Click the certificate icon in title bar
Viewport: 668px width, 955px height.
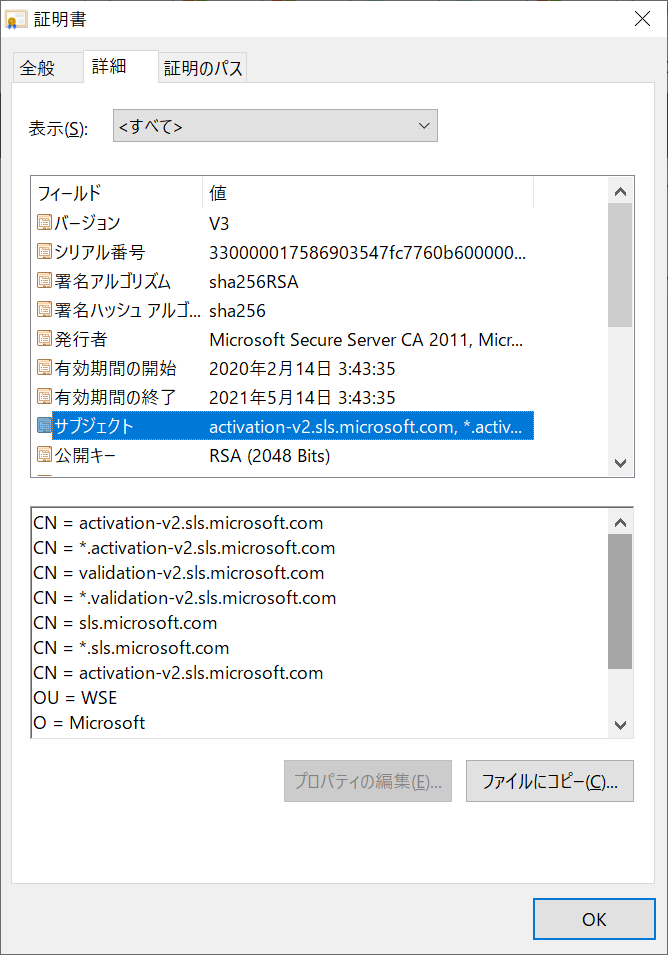(15, 19)
